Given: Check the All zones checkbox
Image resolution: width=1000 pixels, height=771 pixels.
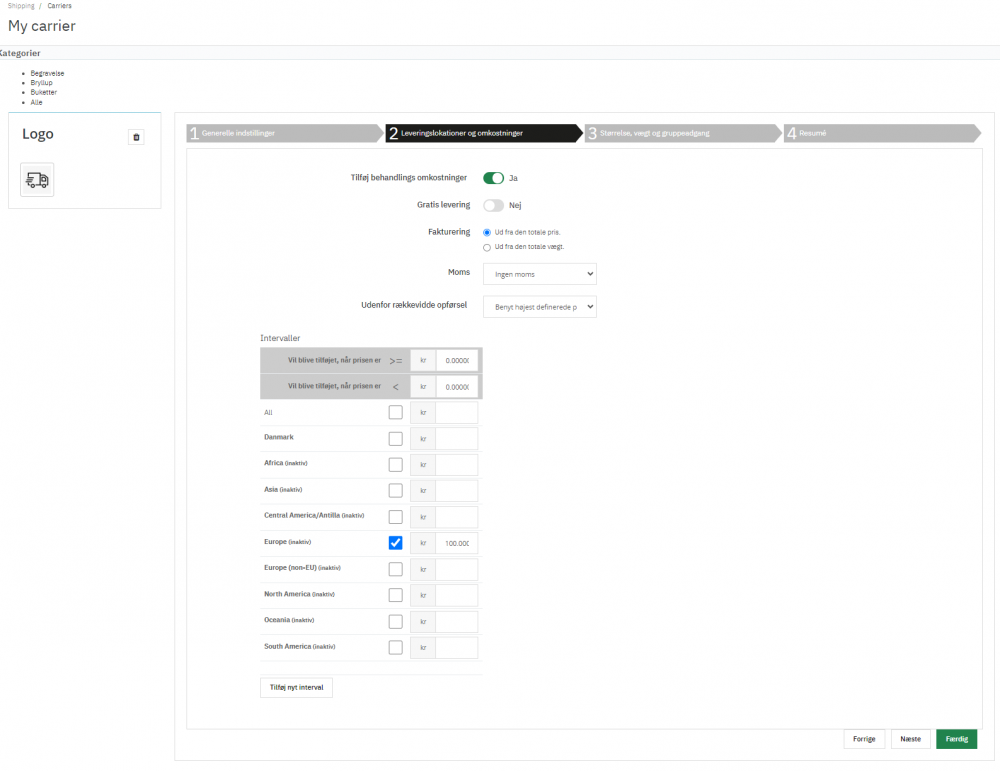Looking at the screenshot, I should (395, 413).
